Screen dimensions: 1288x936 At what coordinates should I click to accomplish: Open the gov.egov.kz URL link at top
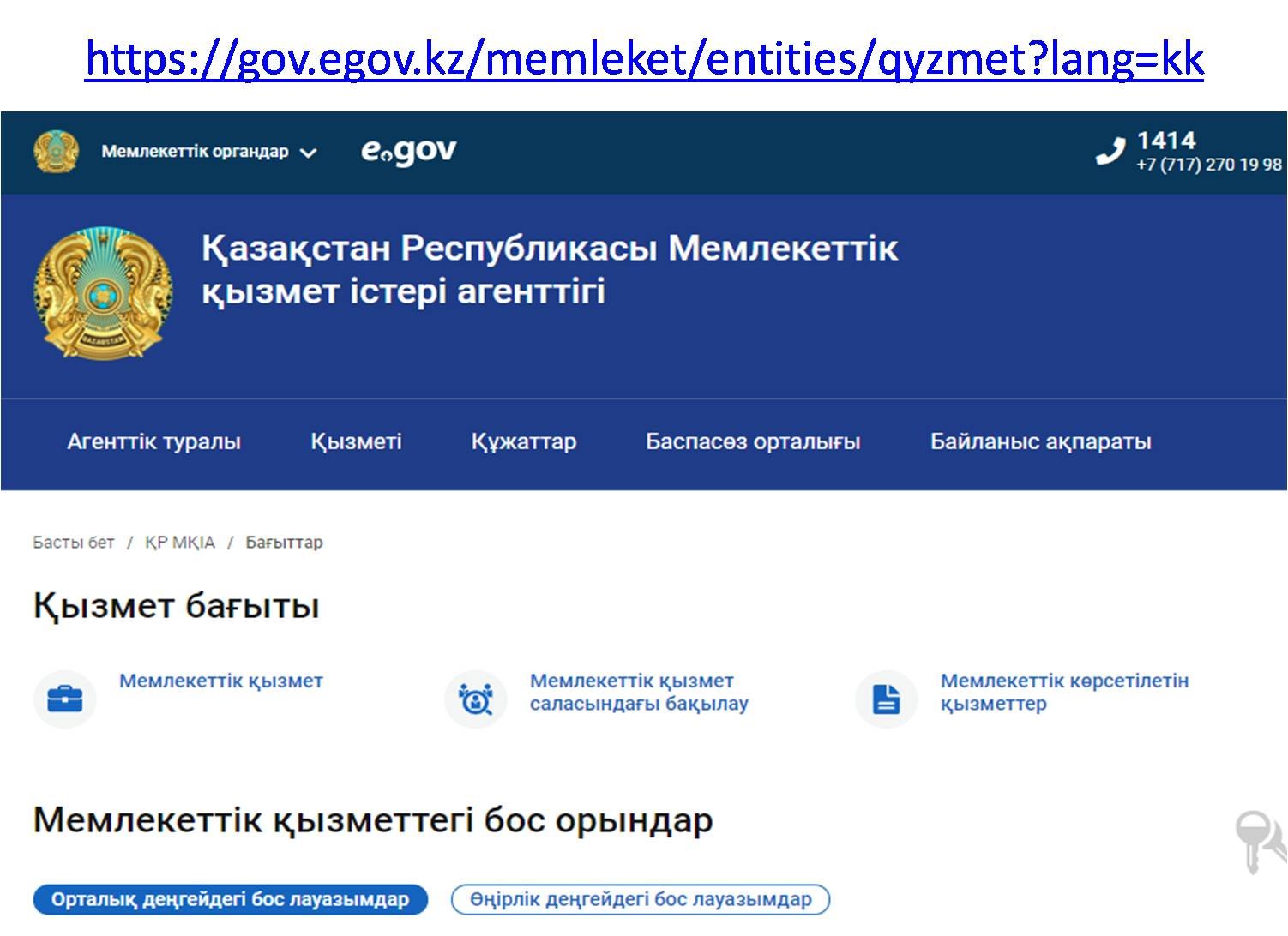tap(644, 59)
